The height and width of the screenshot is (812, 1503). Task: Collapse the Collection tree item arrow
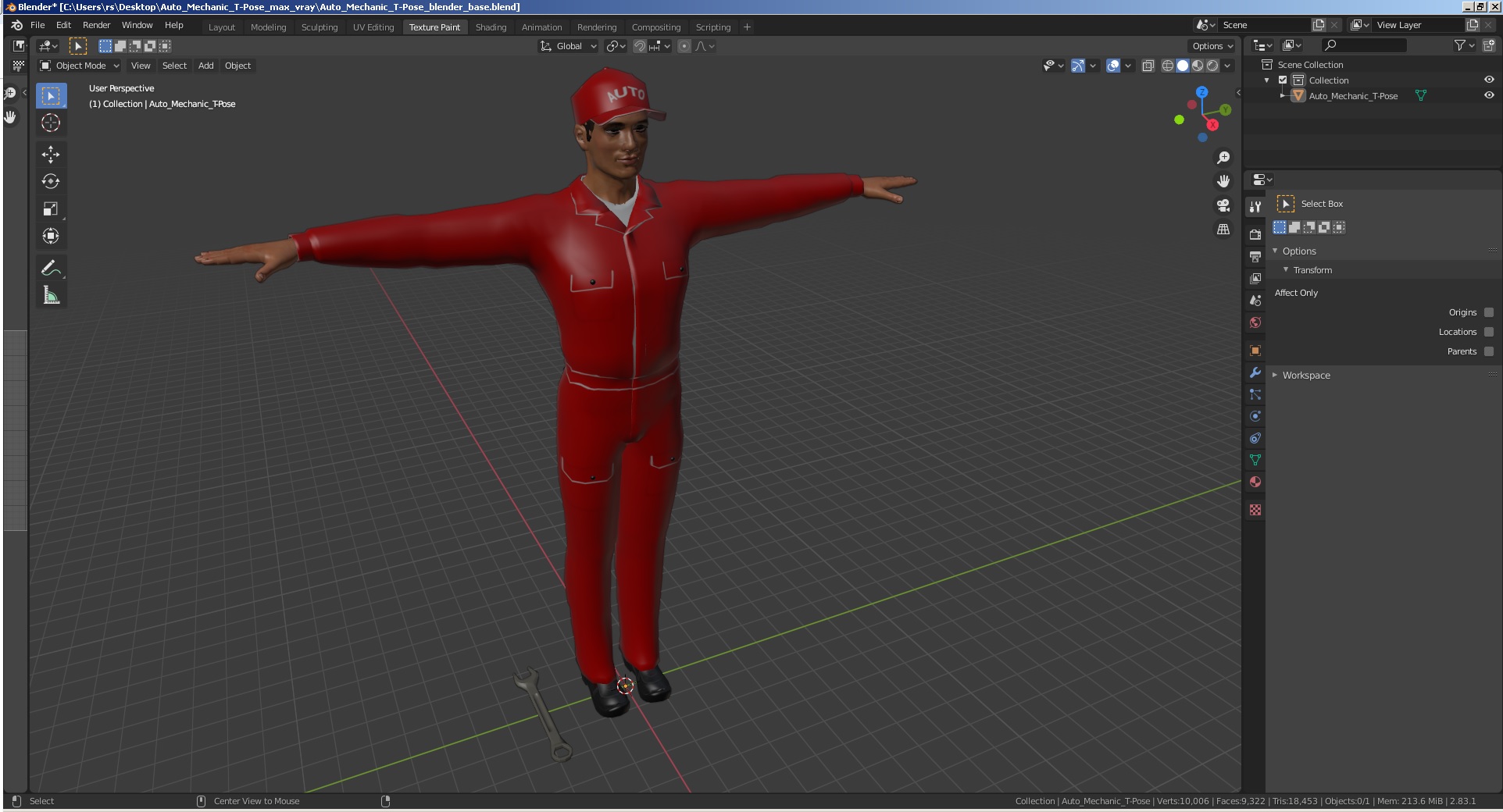[1267, 80]
